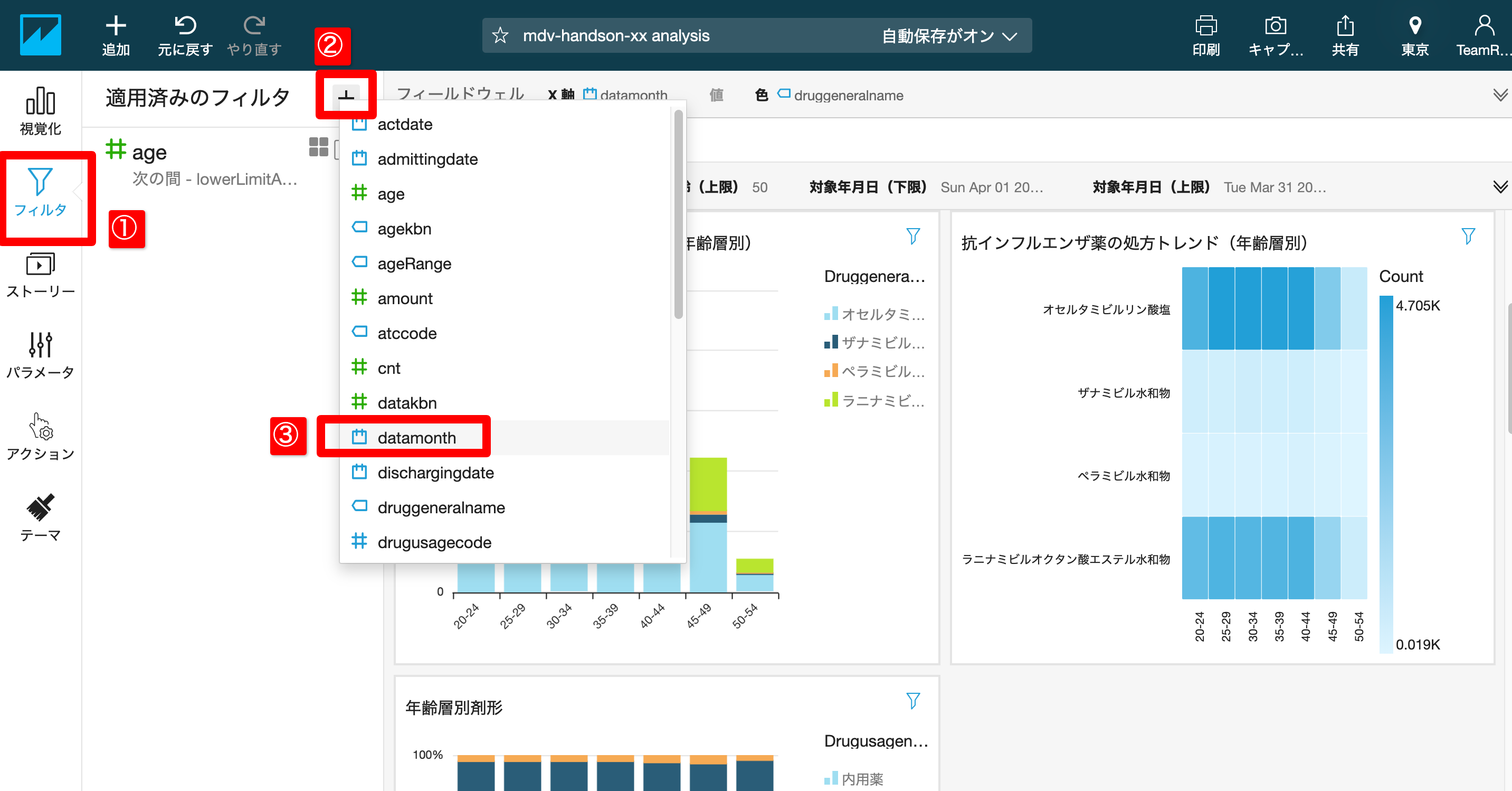1512x791 pixels.
Task: Click the druggeneralname color field well
Action: coord(841,95)
